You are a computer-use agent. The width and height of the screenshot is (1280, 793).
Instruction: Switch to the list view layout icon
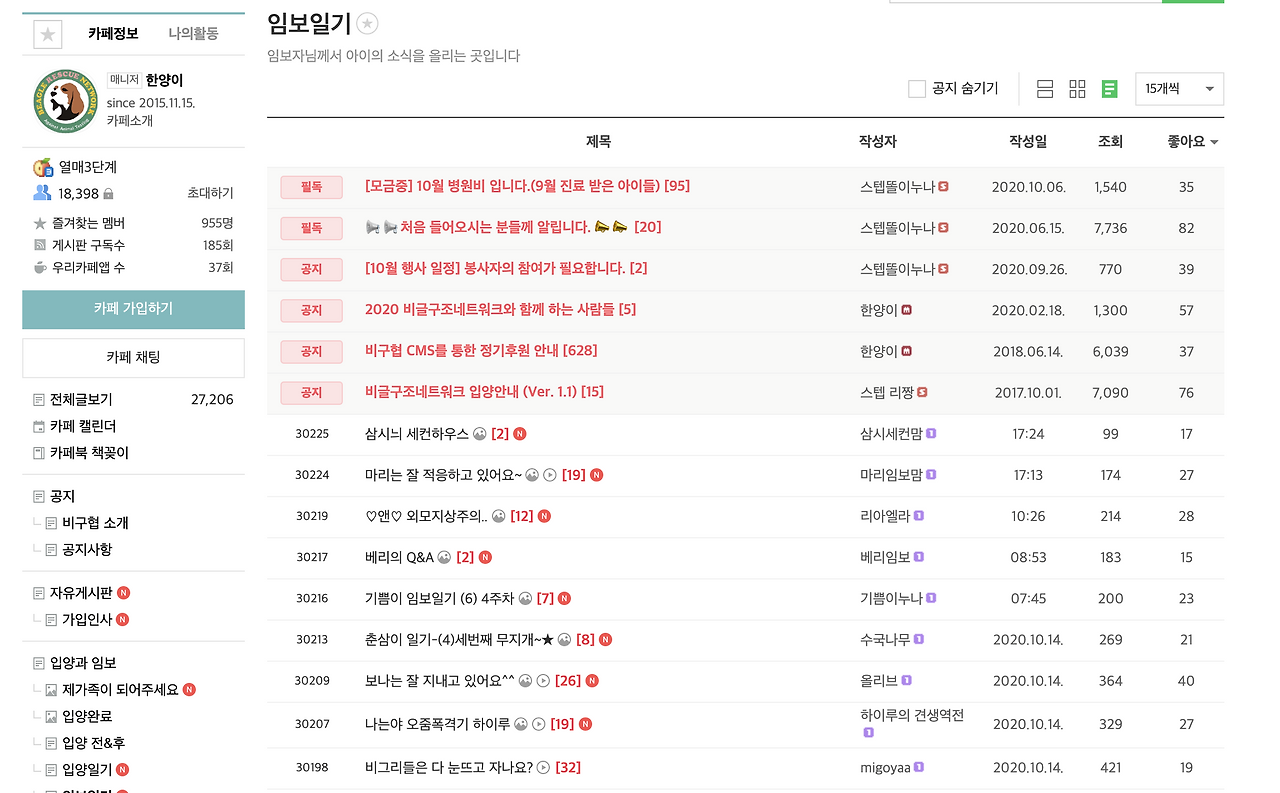(1045, 89)
